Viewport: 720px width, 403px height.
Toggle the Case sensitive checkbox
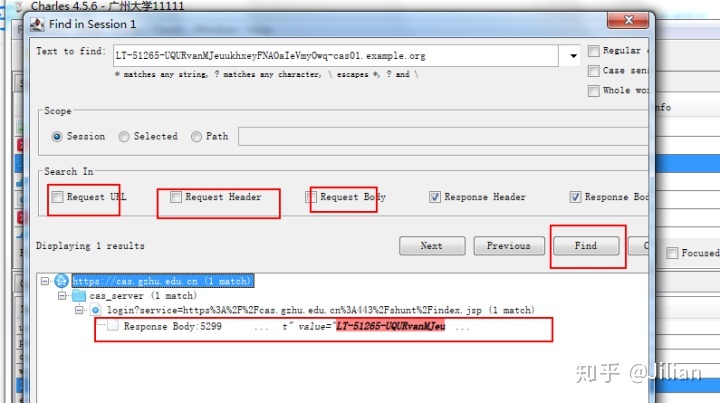(593, 71)
